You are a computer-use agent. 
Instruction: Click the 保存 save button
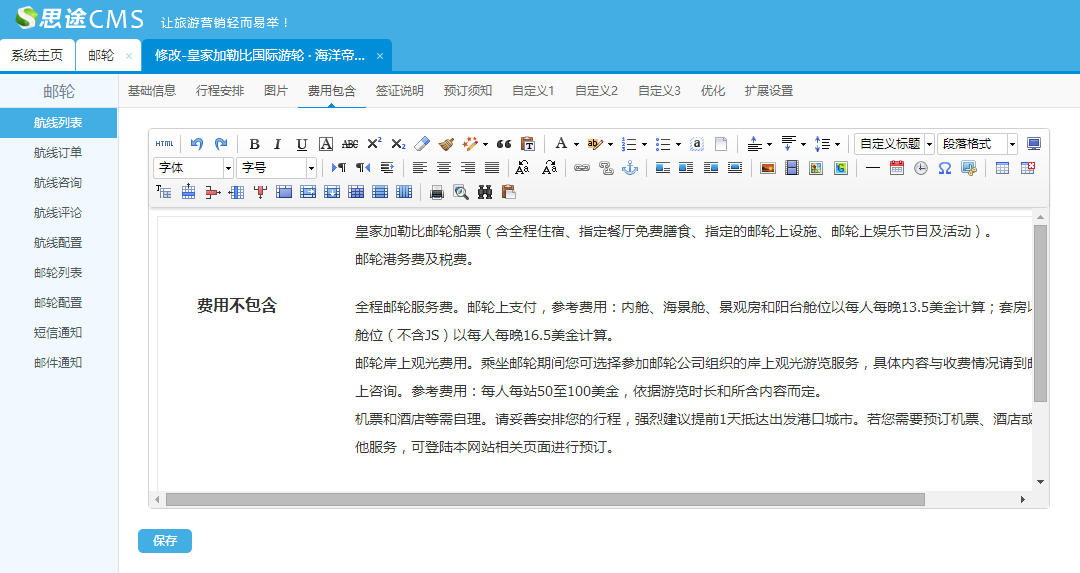point(165,541)
